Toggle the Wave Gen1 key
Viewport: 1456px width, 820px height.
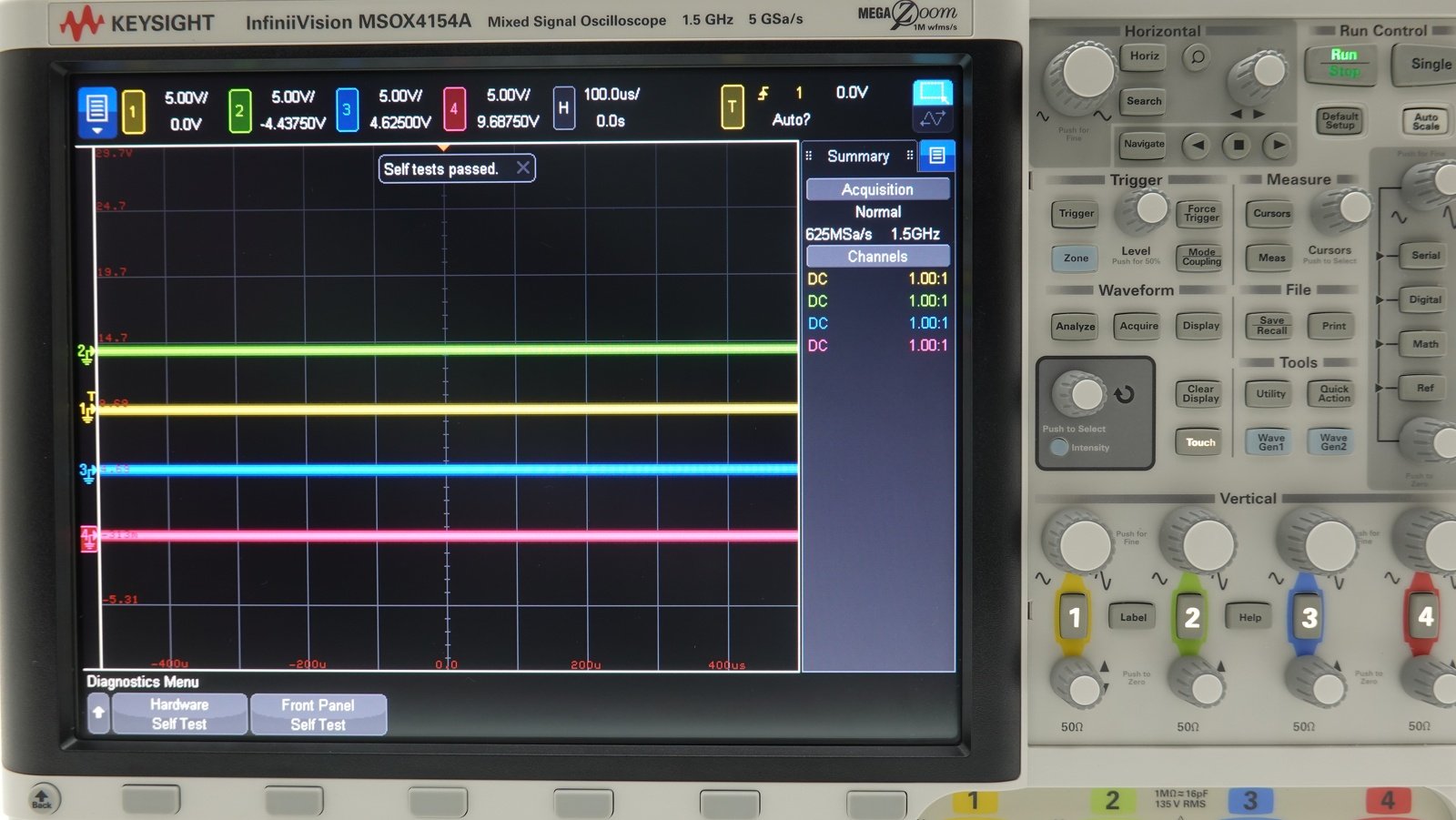[1270, 442]
